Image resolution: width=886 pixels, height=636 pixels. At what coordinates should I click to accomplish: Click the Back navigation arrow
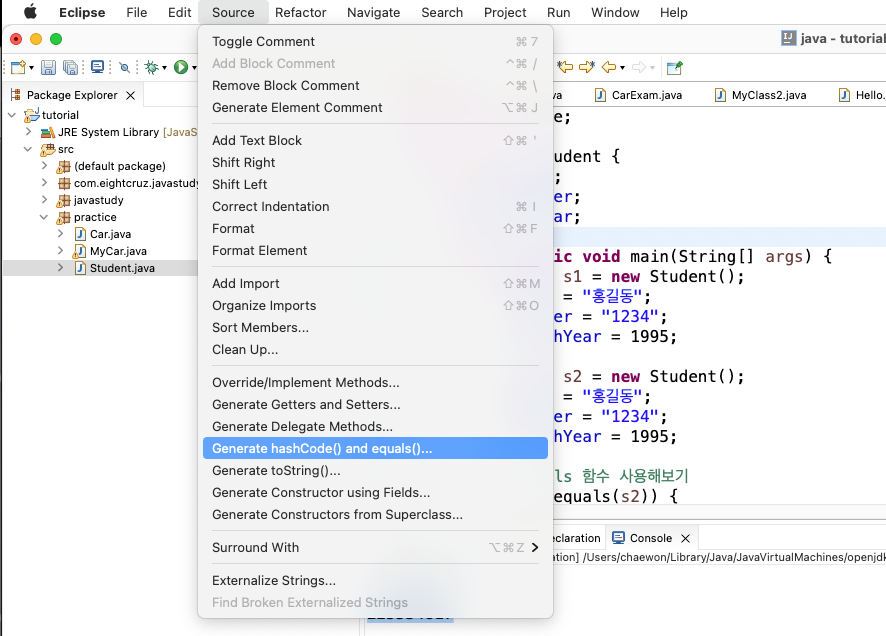pyautogui.click(x=609, y=68)
